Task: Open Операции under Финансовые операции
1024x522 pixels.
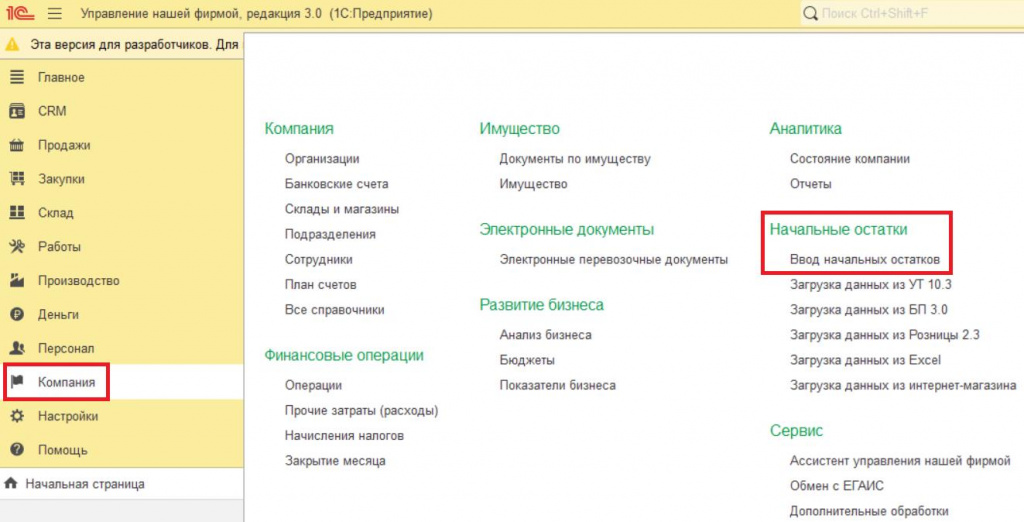Action: [313, 385]
